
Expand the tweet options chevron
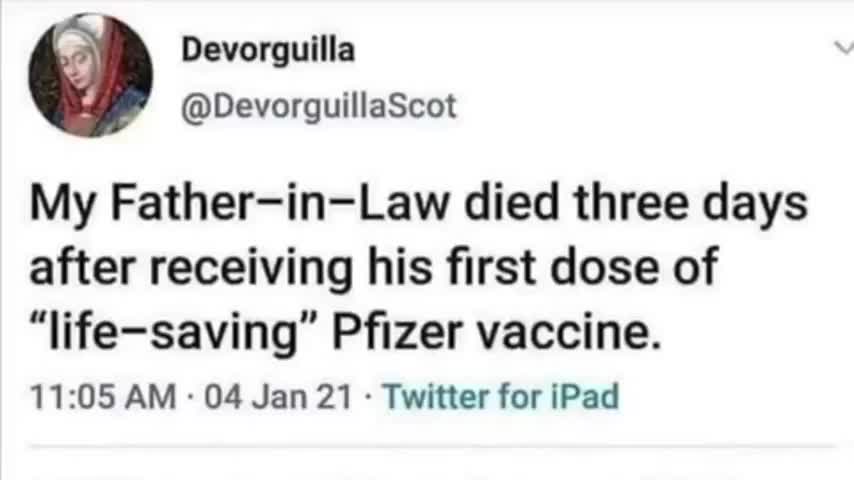(842, 47)
